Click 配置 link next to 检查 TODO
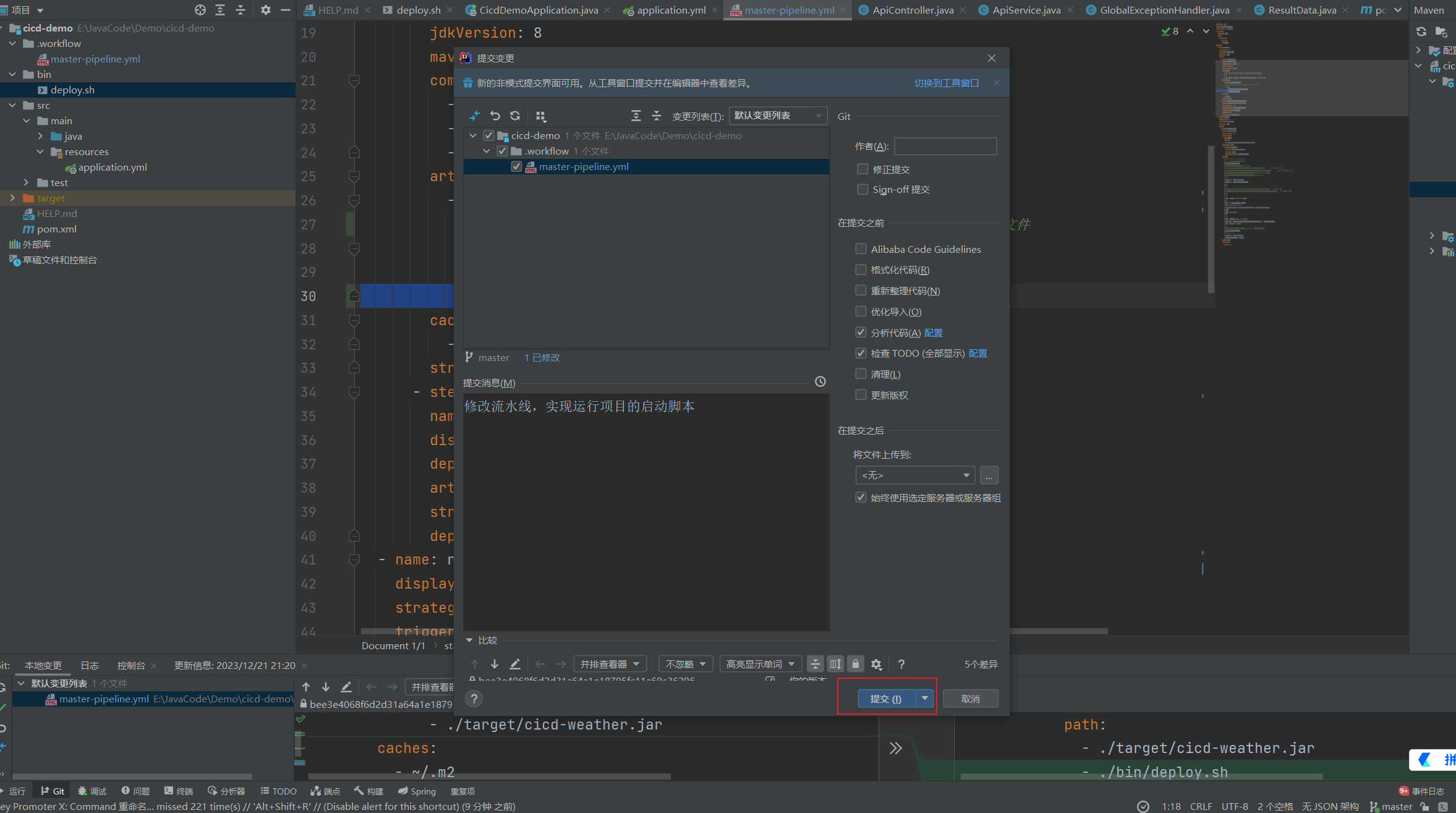This screenshot has height=813, width=1456. pos(978,353)
